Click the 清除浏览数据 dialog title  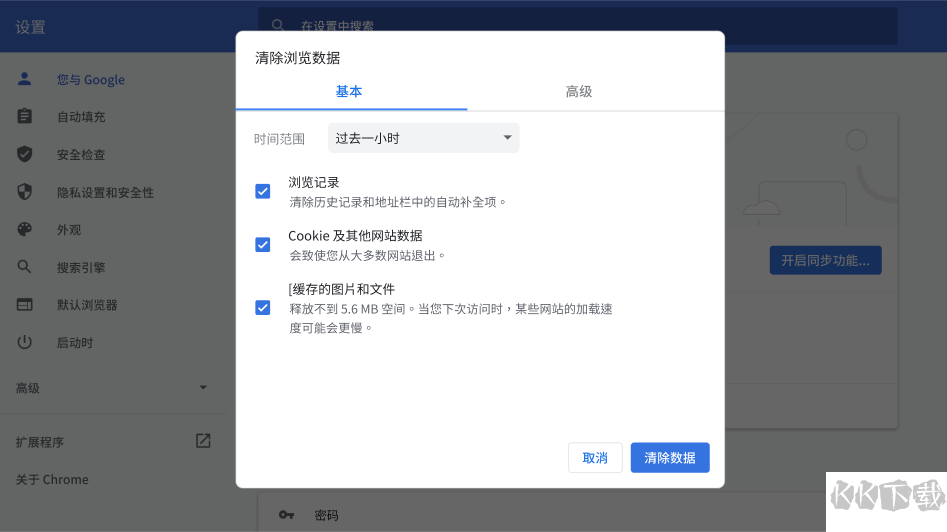click(x=297, y=58)
